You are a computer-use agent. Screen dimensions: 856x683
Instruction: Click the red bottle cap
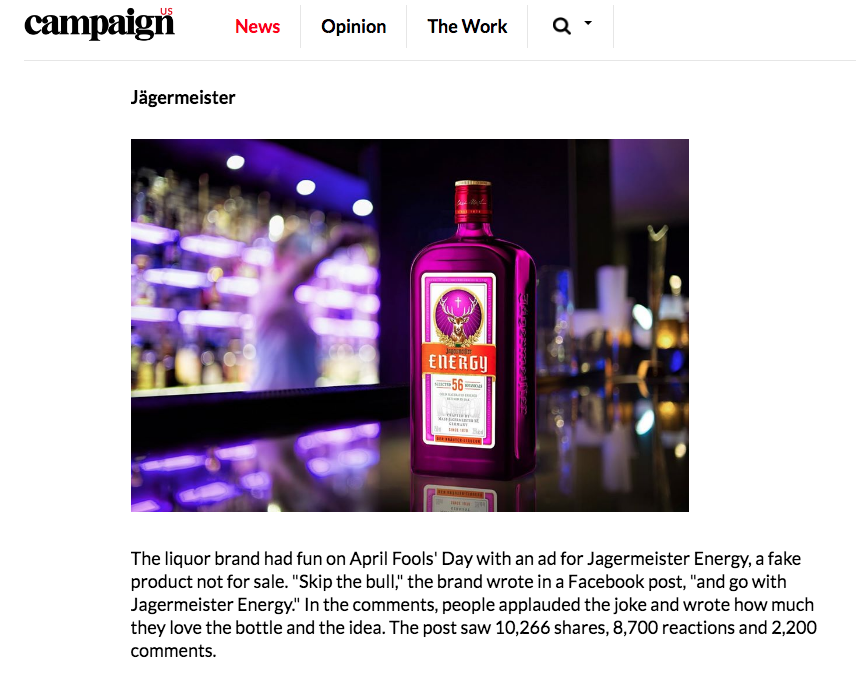(473, 201)
